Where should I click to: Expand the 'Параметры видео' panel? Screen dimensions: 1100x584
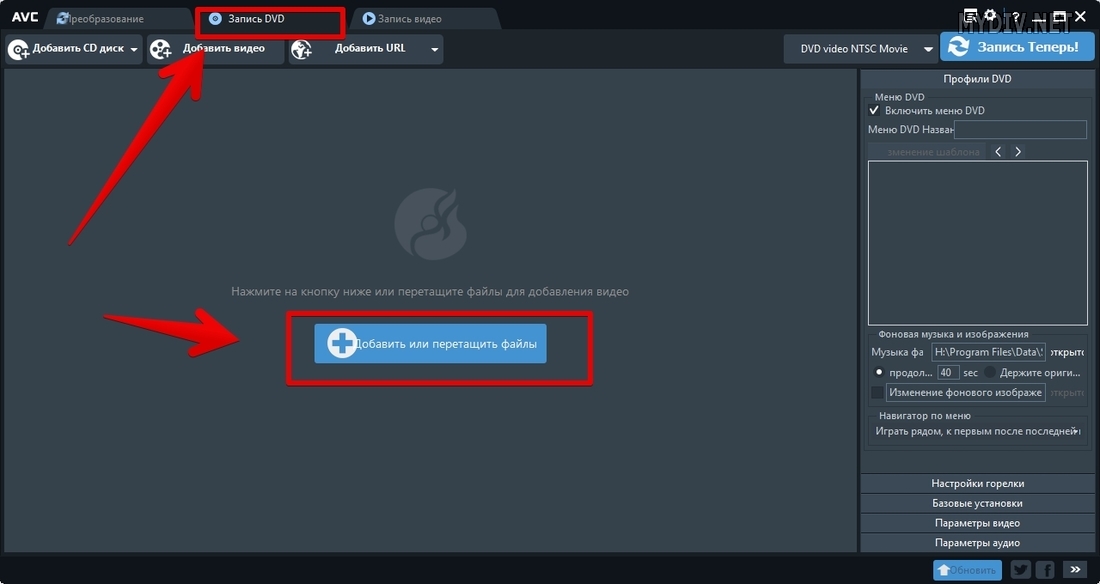977,523
